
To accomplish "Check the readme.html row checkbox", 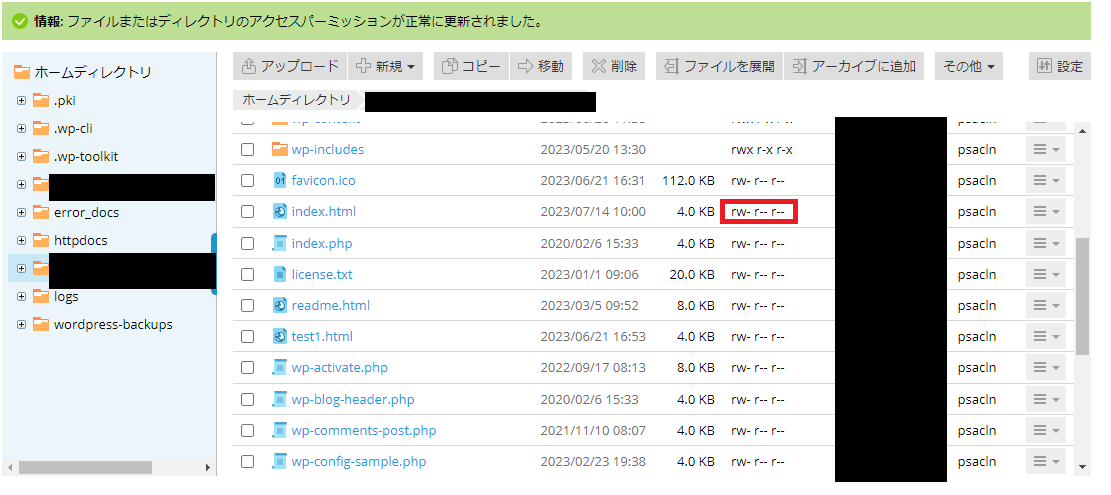I will click(x=247, y=305).
